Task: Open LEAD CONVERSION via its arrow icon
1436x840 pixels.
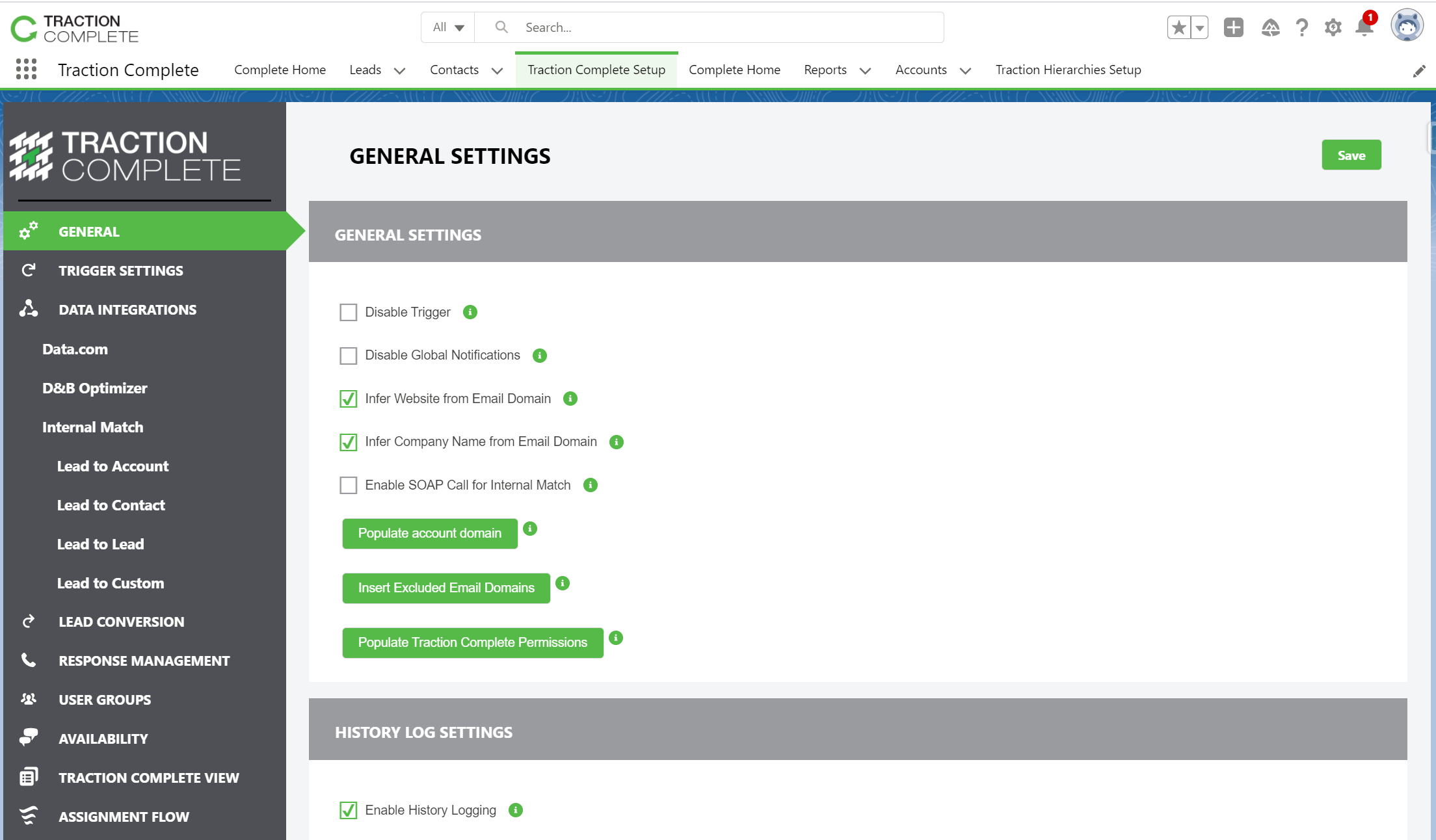Action: (29, 622)
